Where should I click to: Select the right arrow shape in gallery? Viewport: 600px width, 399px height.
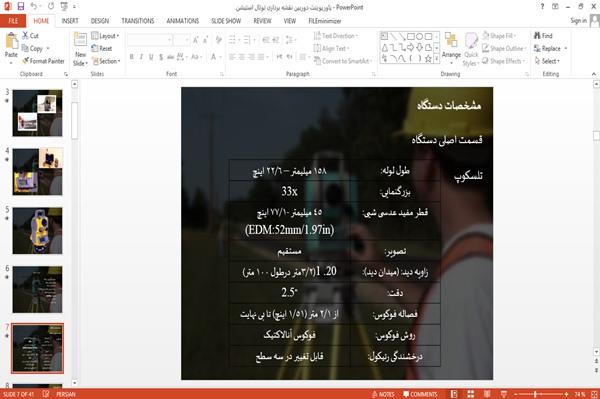(411, 47)
